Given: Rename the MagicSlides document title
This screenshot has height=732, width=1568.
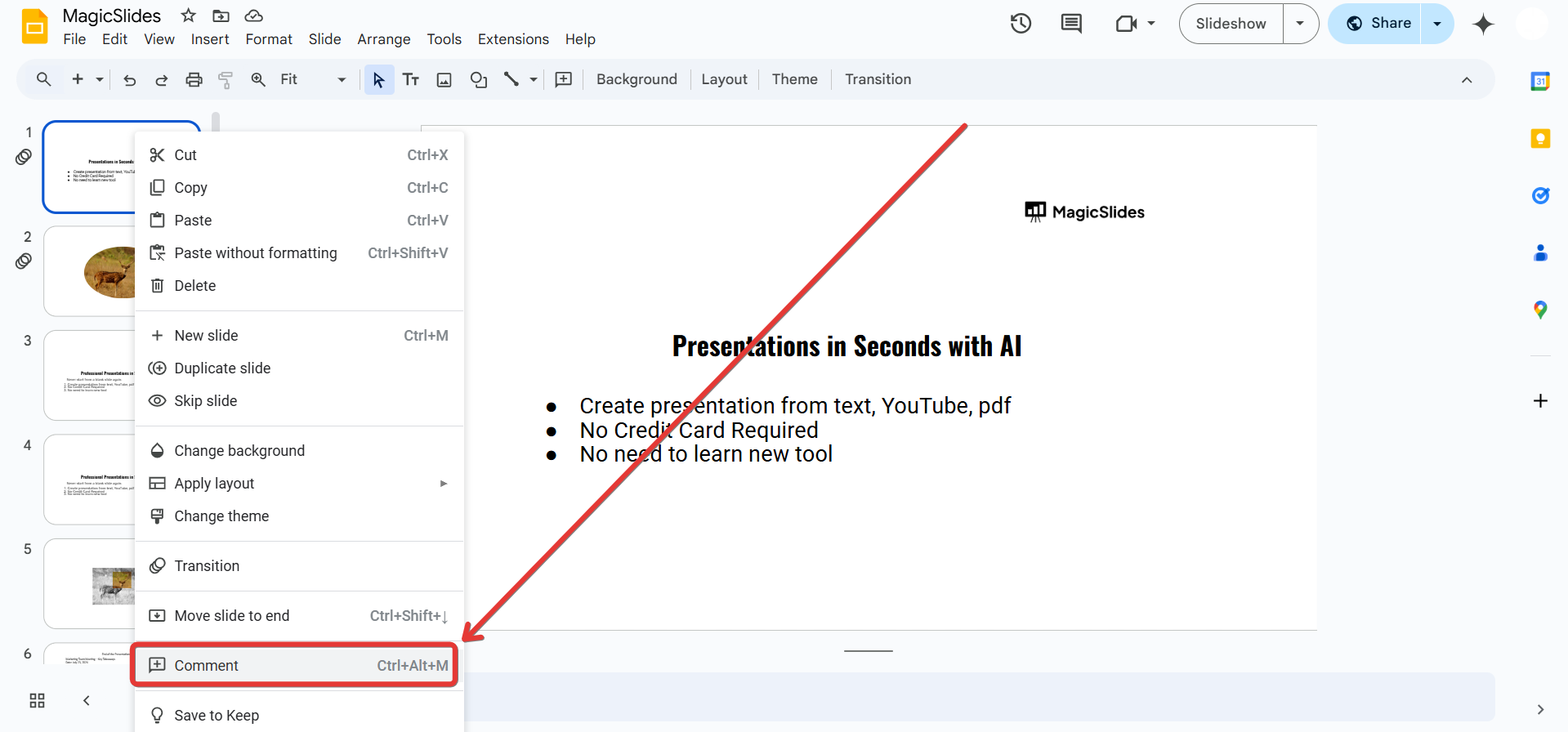Looking at the screenshot, I should pyautogui.click(x=112, y=16).
